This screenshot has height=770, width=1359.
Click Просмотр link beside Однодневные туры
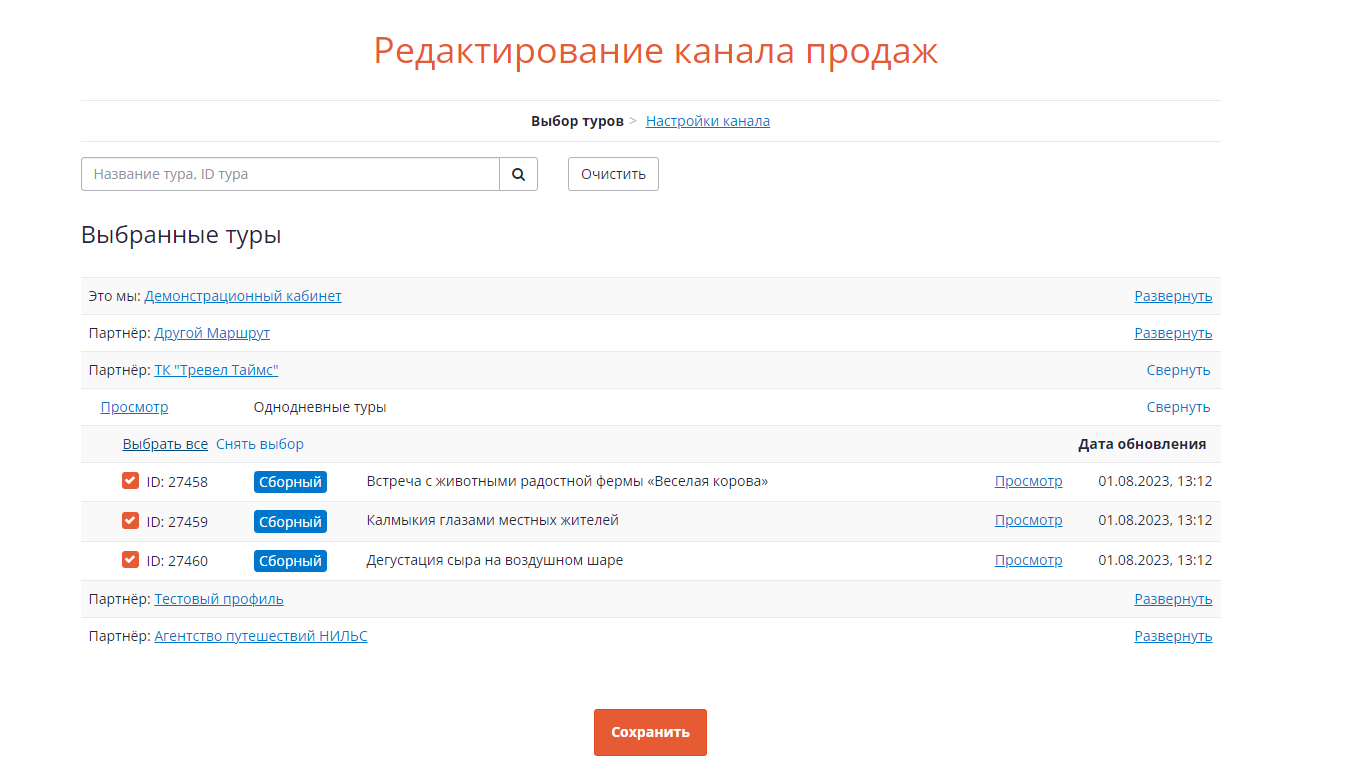click(x=134, y=407)
